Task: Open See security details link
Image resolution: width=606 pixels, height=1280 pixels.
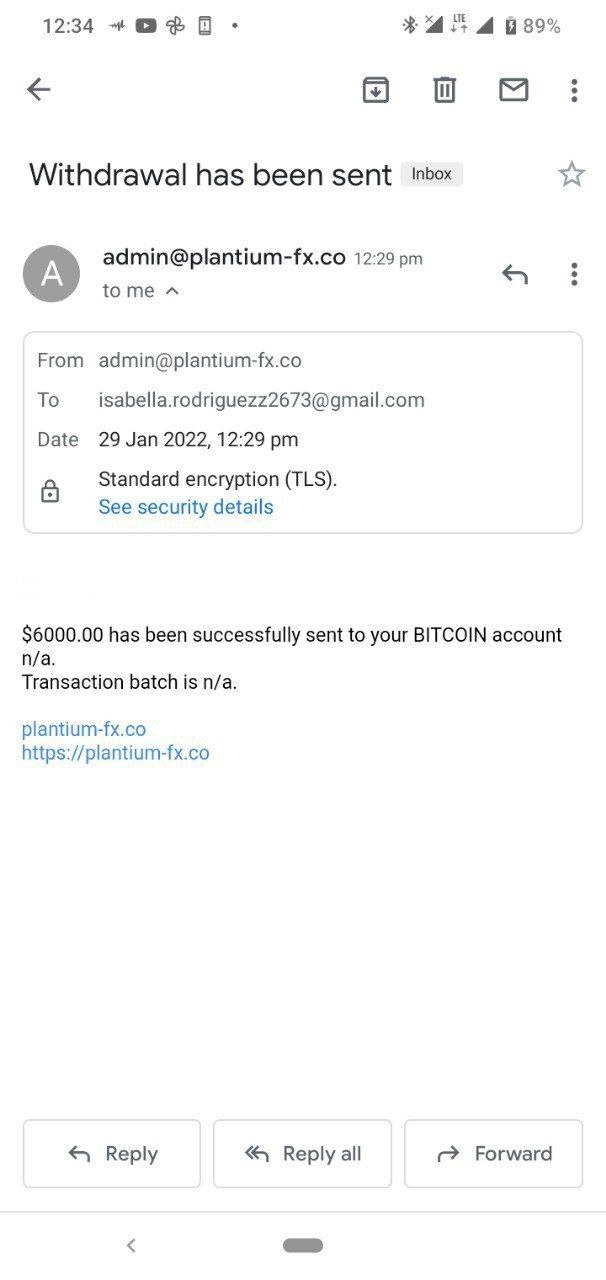Action: (186, 507)
